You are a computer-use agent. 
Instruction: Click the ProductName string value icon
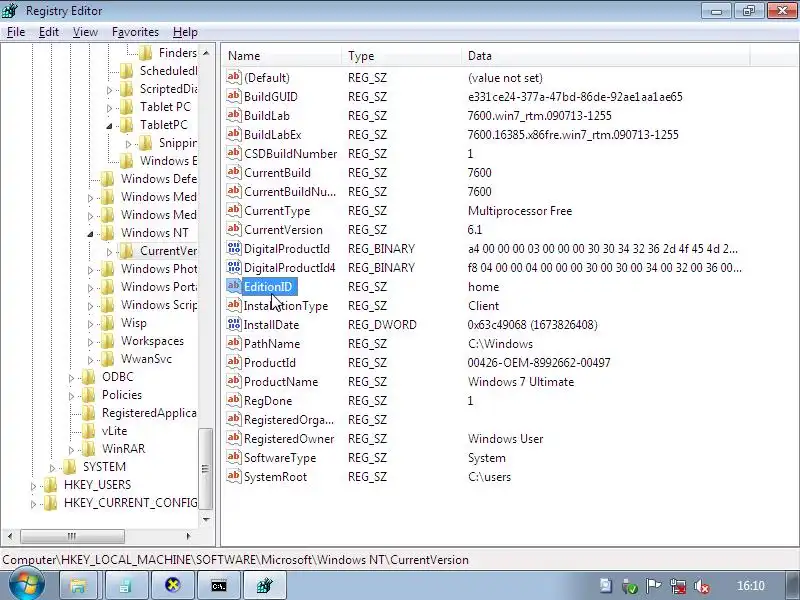(234, 382)
